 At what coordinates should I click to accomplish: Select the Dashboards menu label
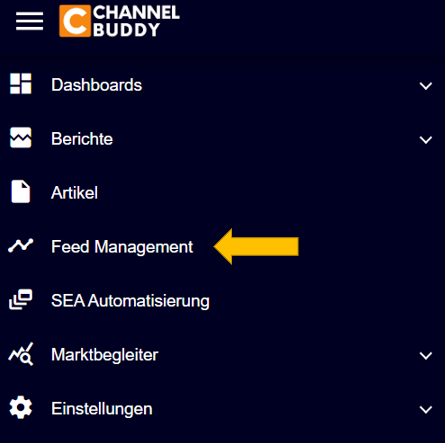pos(97,85)
